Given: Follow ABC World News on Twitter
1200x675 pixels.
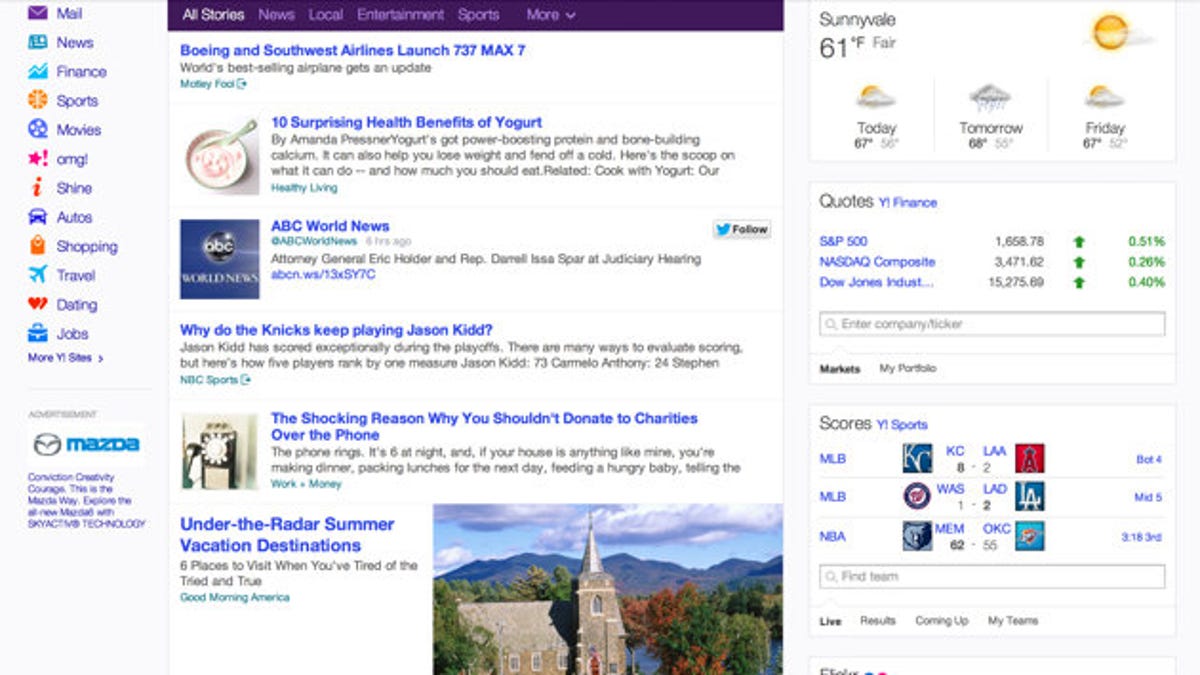Looking at the screenshot, I should pyautogui.click(x=741, y=229).
